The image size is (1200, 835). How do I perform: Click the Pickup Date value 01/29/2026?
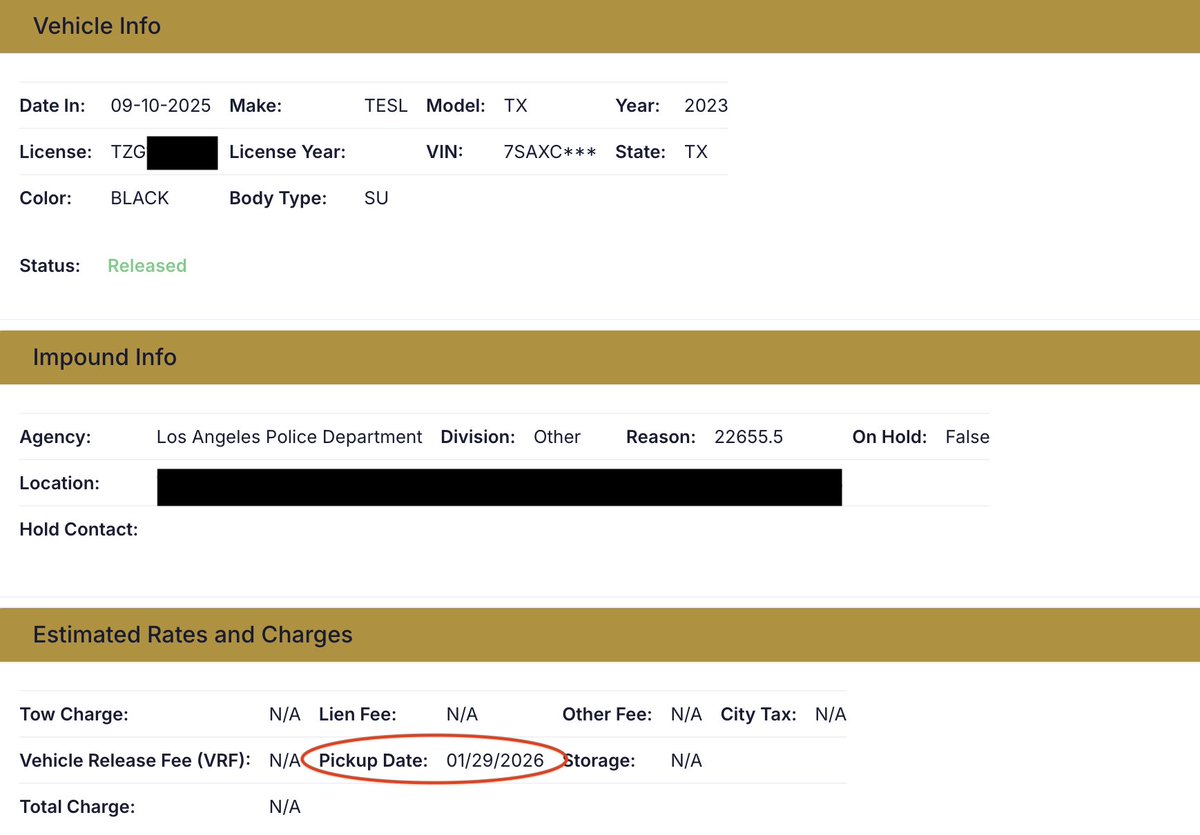[x=495, y=761]
